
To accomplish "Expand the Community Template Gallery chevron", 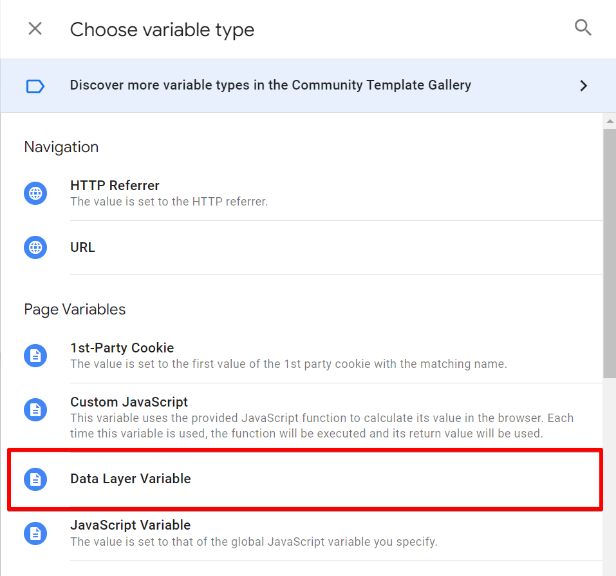I will [584, 86].
